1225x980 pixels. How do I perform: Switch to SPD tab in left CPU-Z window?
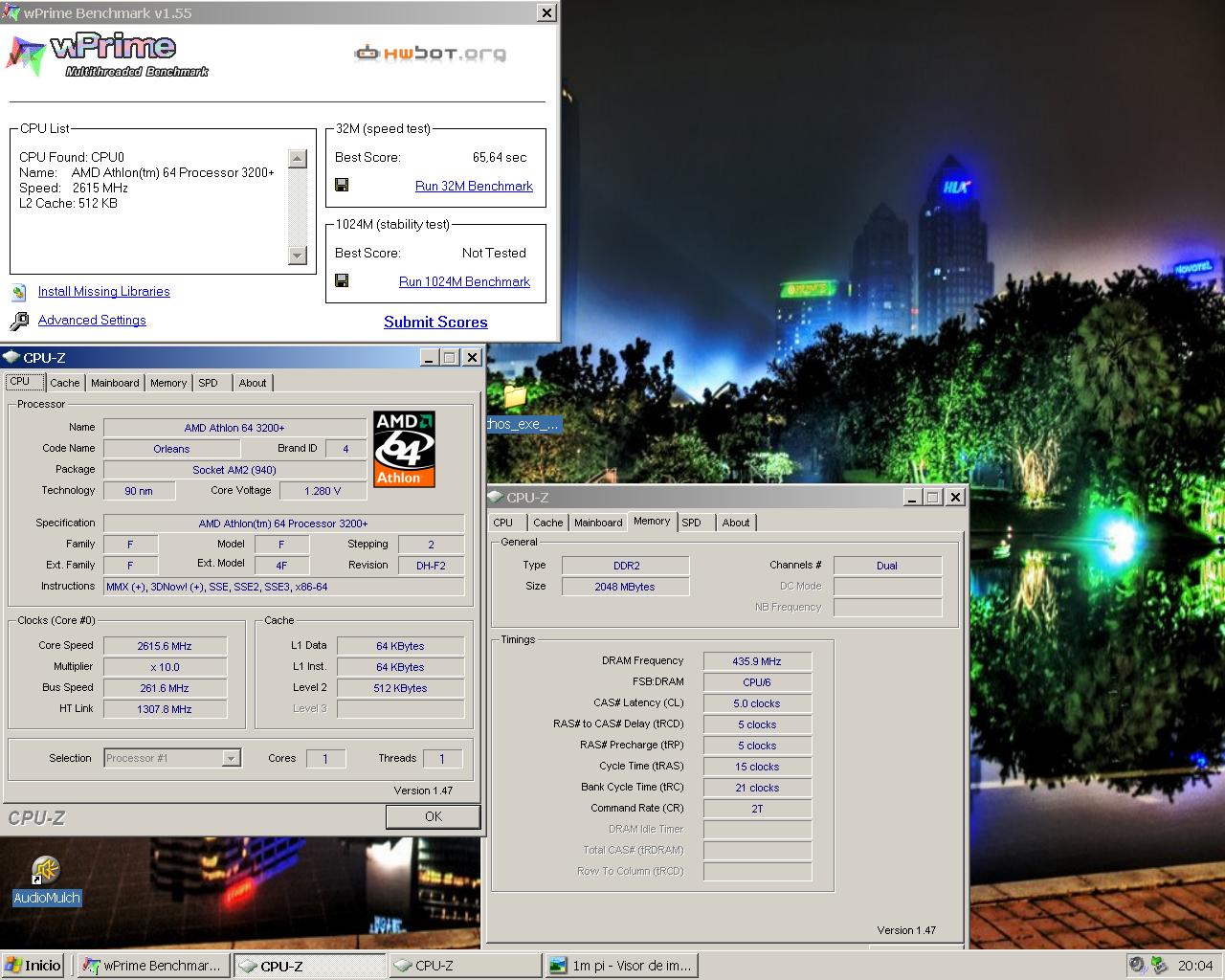pos(209,383)
